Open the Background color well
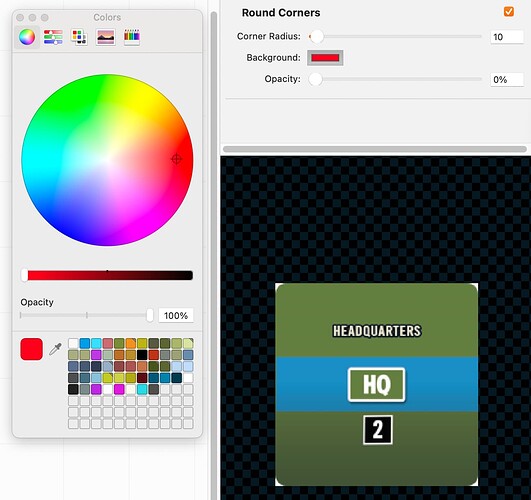 point(325,58)
